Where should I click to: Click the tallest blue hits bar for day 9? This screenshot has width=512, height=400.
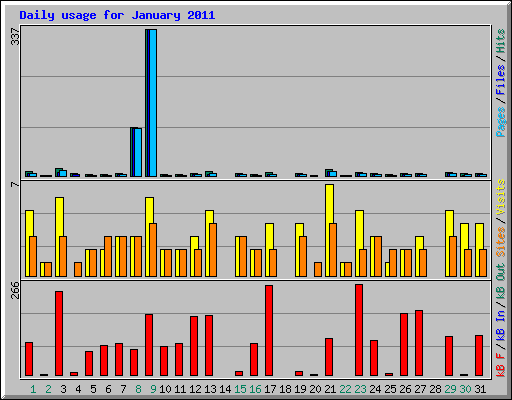151,103
